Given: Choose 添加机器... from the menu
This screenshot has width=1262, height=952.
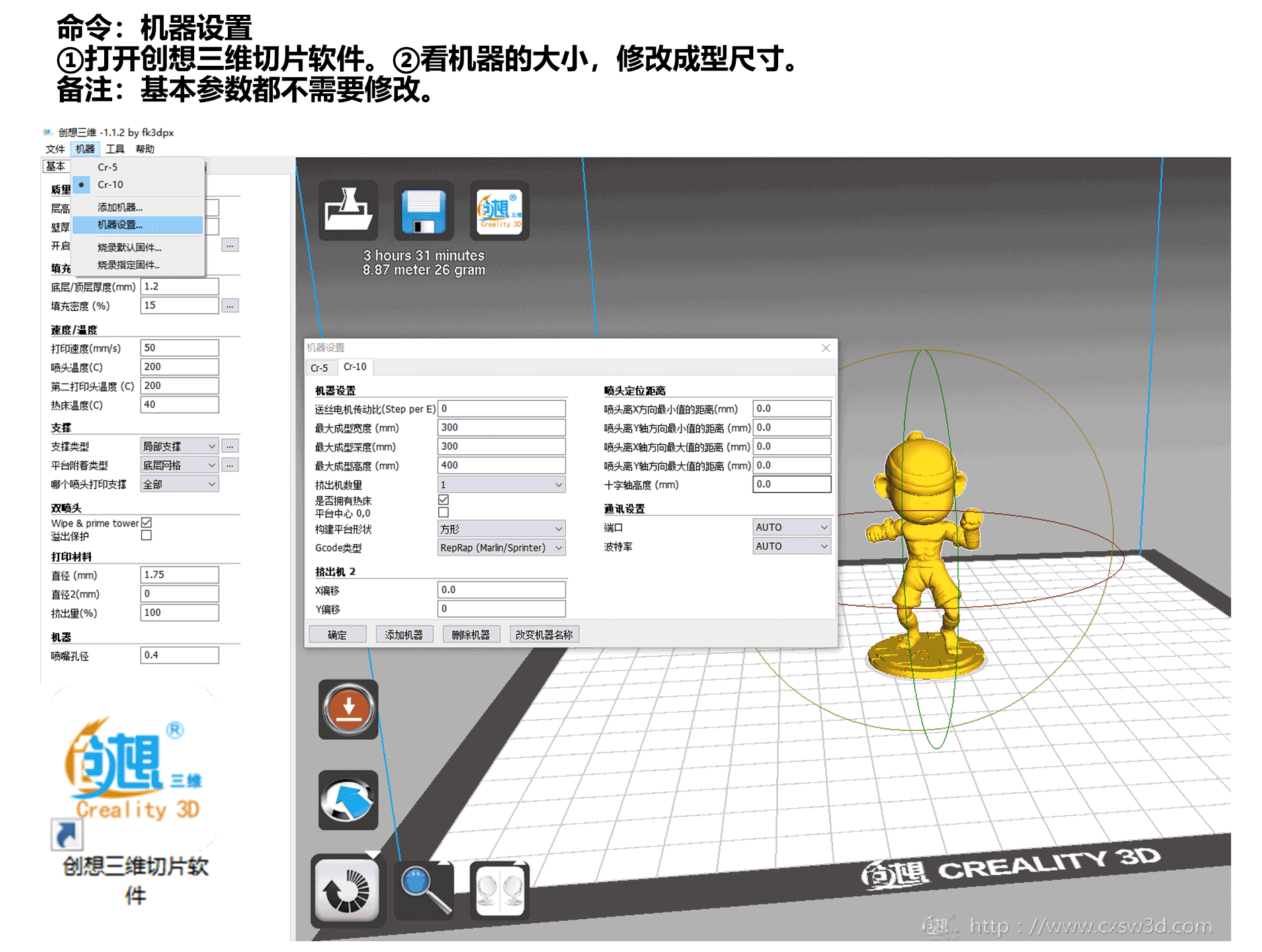Looking at the screenshot, I should (x=138, y=208).
